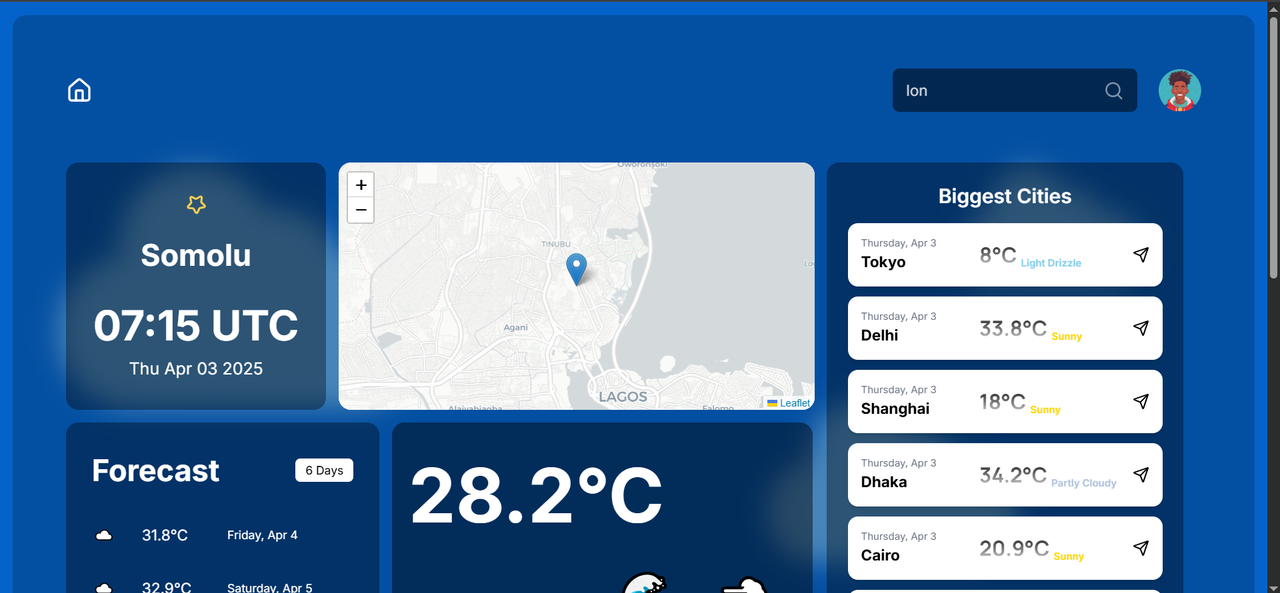Image resolution: width=1280 pixels, height=593 pixels.
Task: Click the Forecast heading
Action: point(155,471)
